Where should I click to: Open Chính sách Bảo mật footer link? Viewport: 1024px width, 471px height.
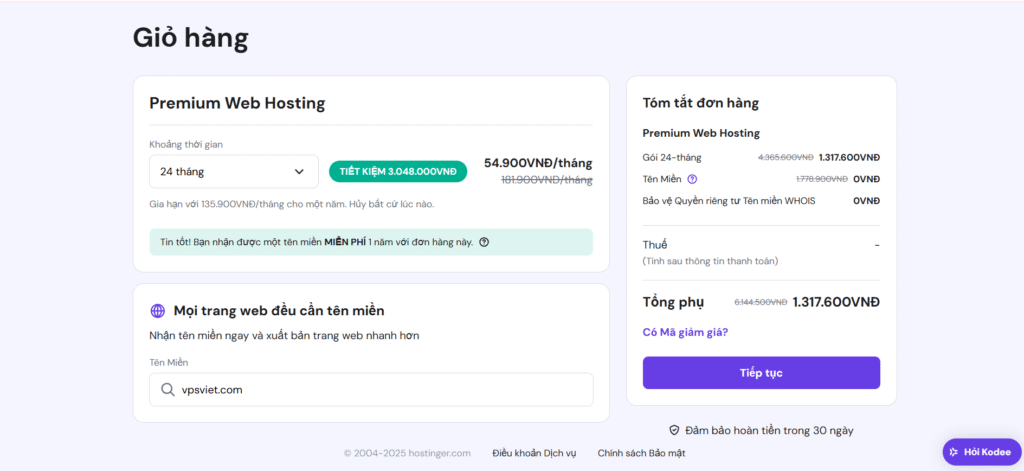[641, 453]
